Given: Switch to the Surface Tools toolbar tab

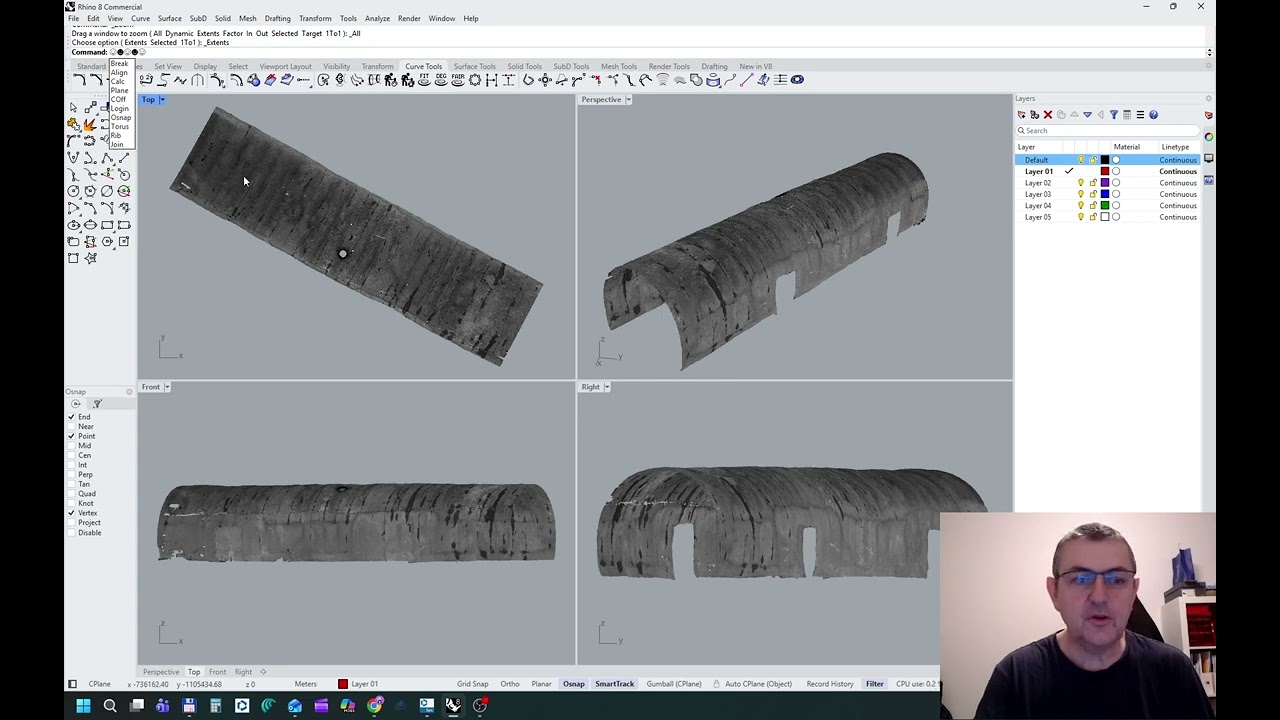Looking at the screenshot, I should coord(474,67).
